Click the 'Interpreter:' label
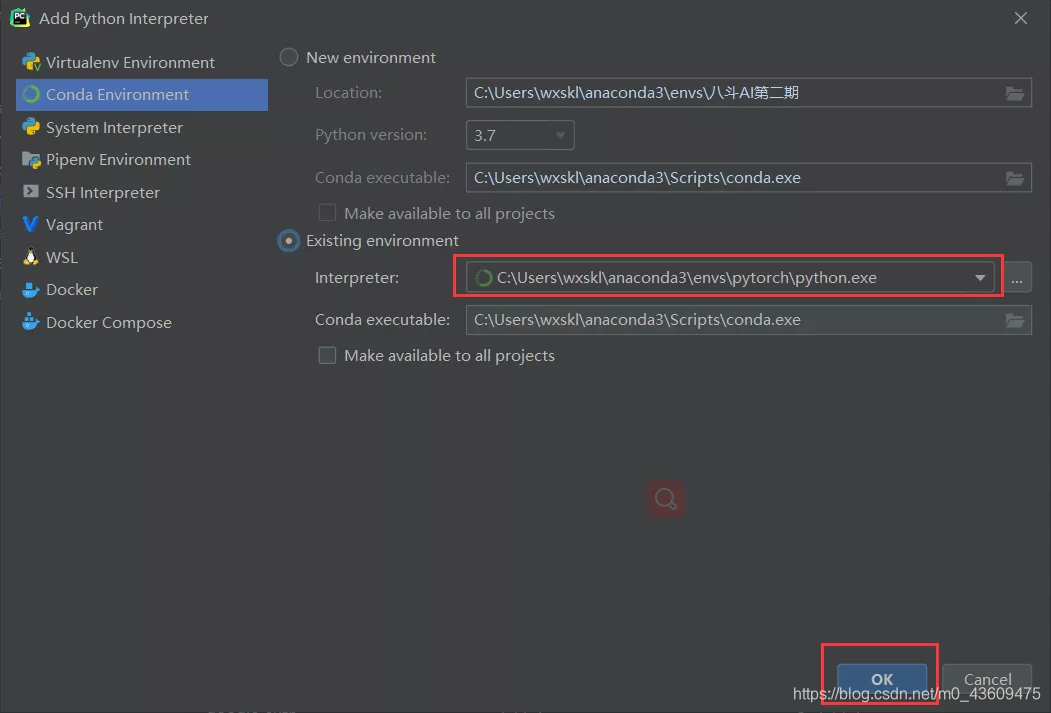 tap(357, 277)
